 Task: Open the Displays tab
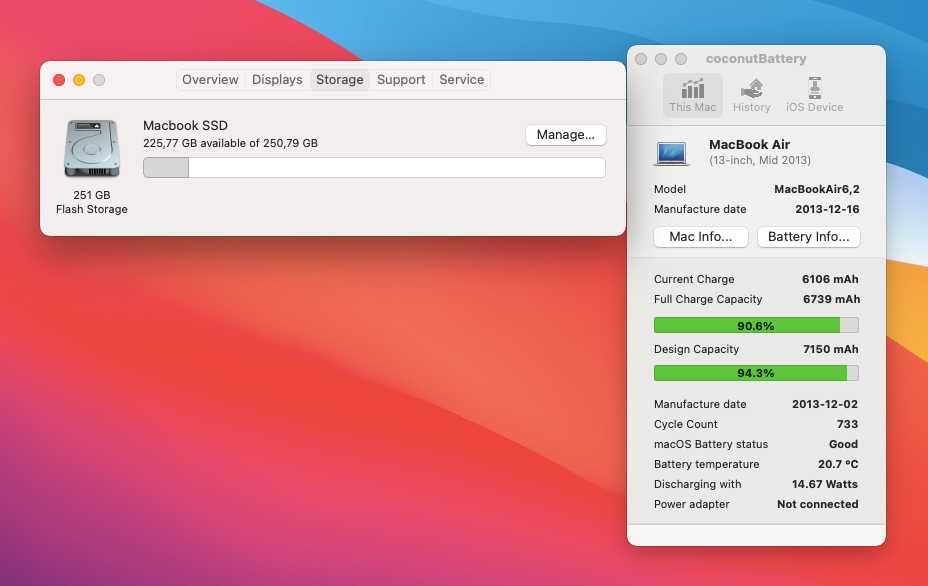[x=277, y=80]
